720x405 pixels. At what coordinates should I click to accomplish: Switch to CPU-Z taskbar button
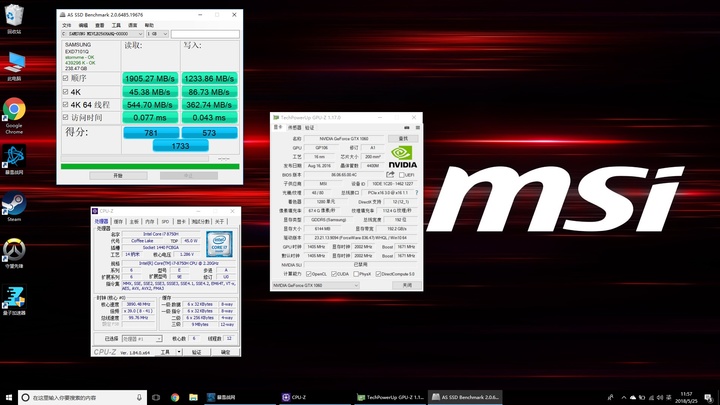coord(315,397)
